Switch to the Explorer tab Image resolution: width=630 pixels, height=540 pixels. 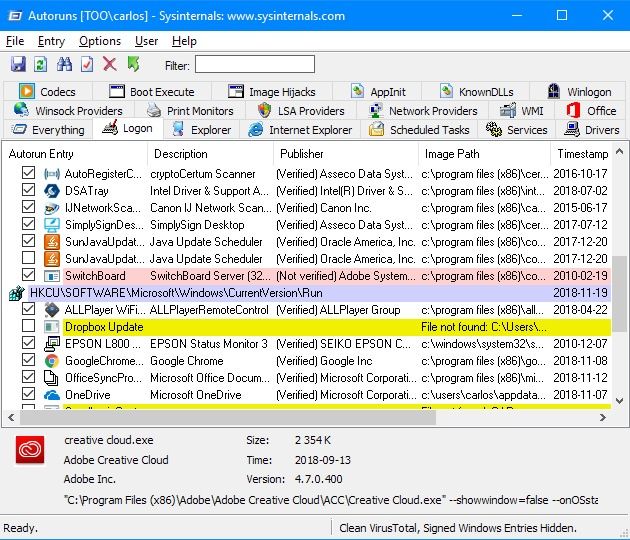201,130
